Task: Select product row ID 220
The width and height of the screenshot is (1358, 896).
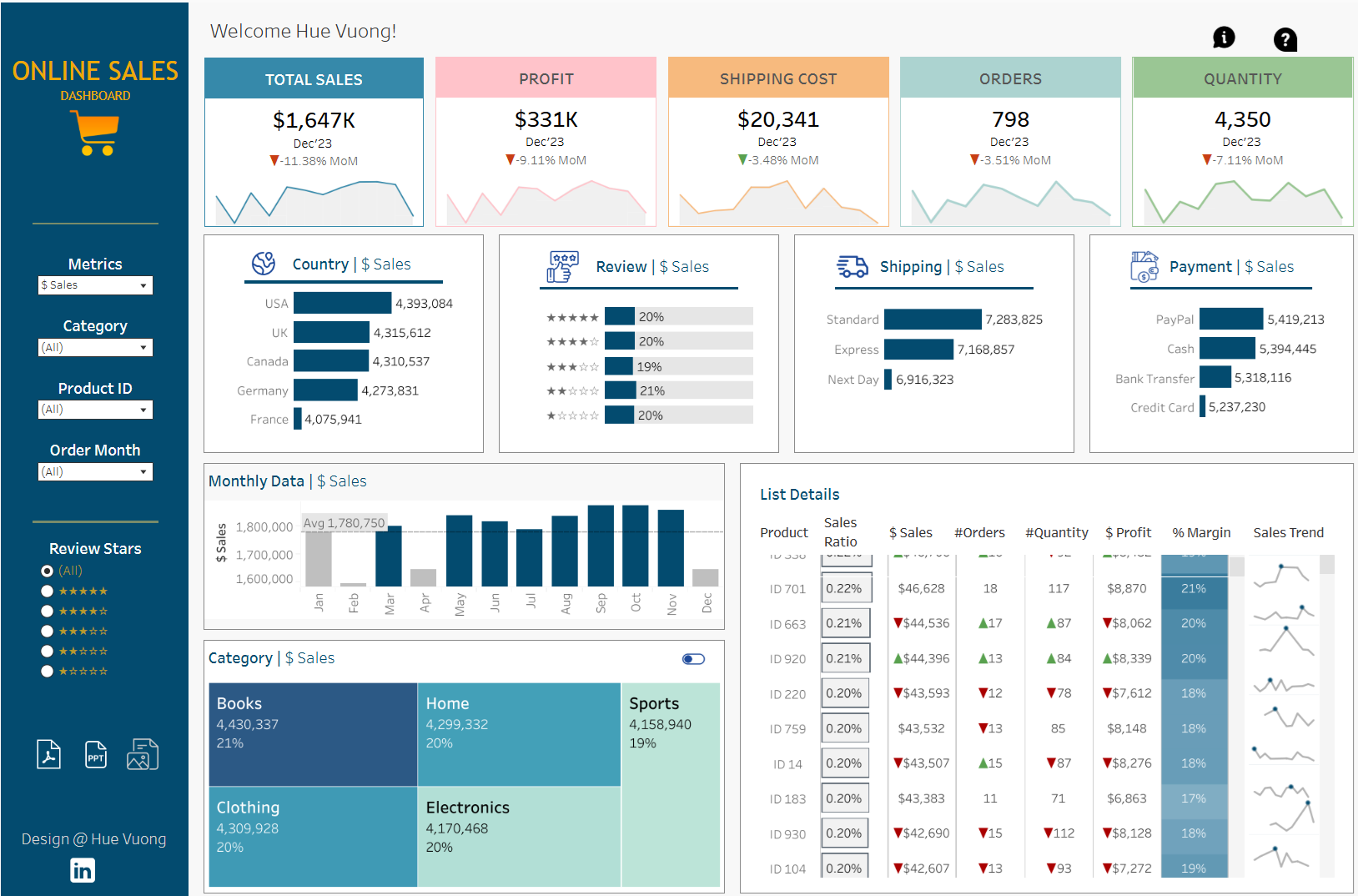Action: pyautogui.click(x=787, y=694)
